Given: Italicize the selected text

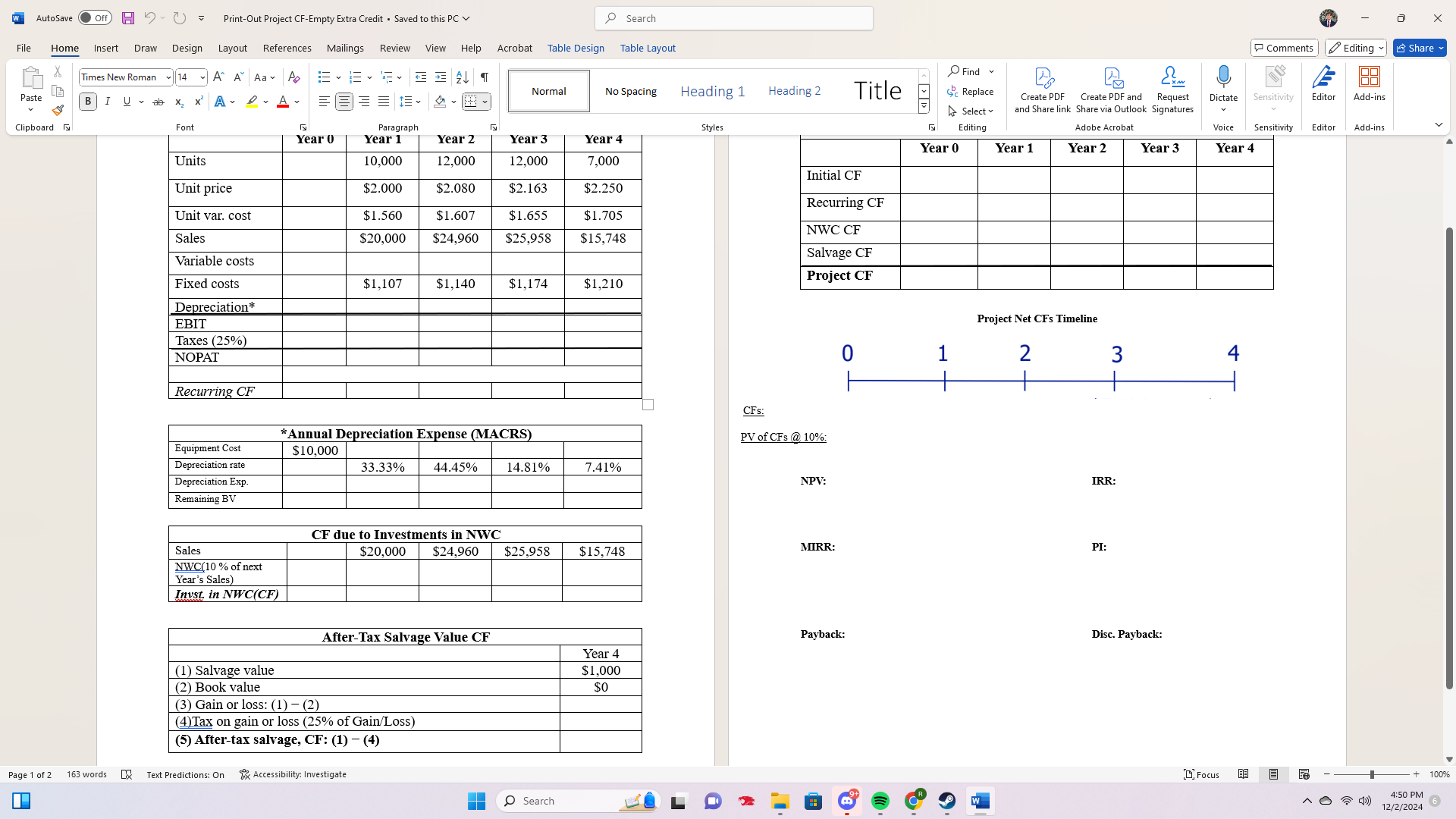Looking at the screenshot, I should (x=108, y=101).
